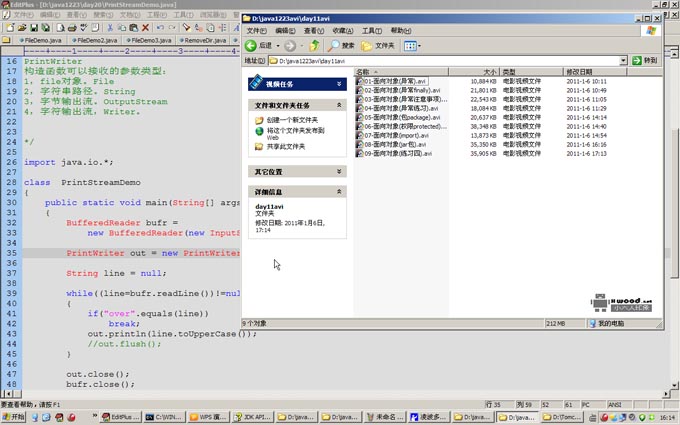Collapse the Details panel in Explorer
680x425 pixels.
339,191
